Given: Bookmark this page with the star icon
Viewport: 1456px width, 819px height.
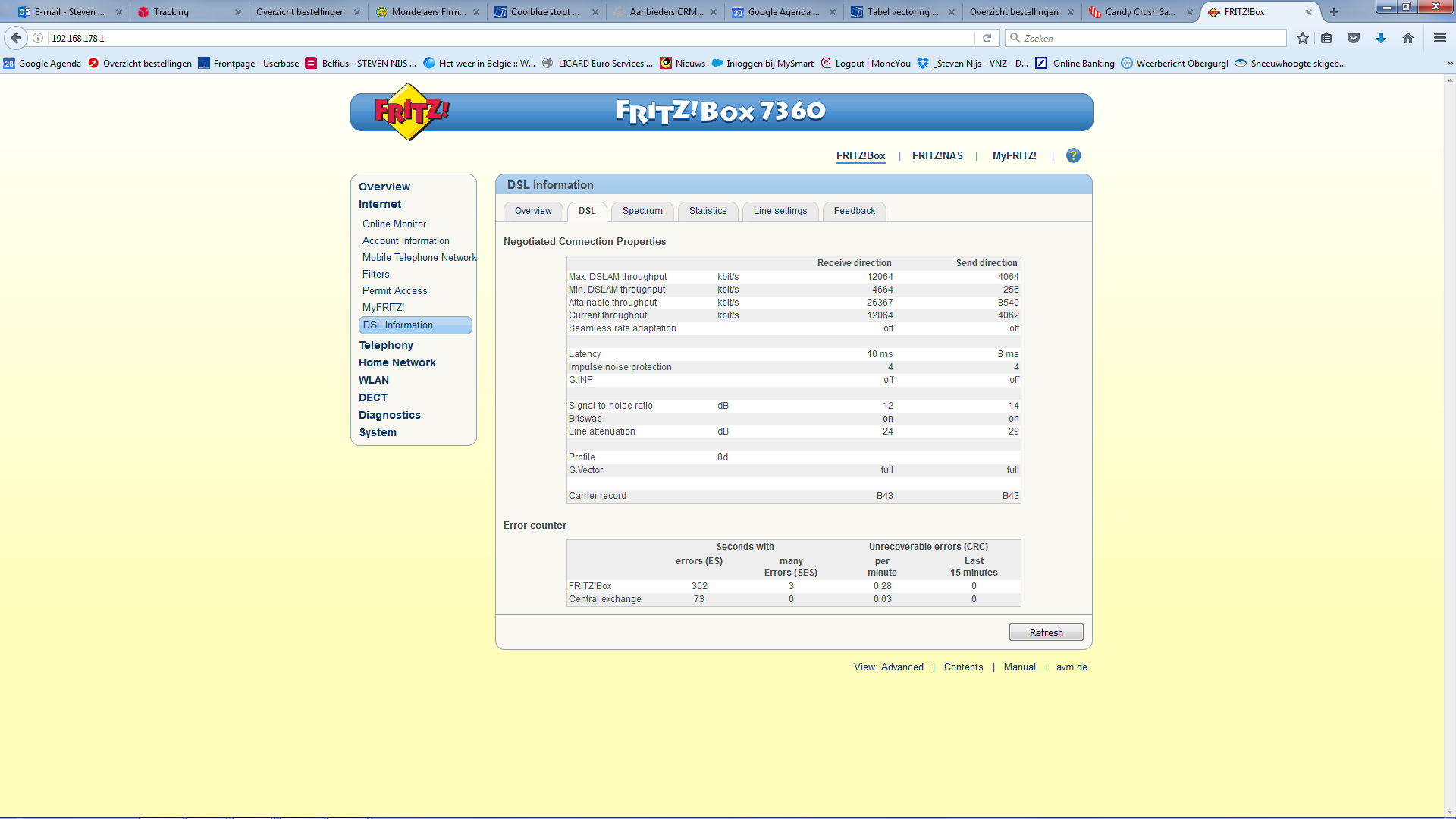Looking at the screenshot, I should (1303, 38).
